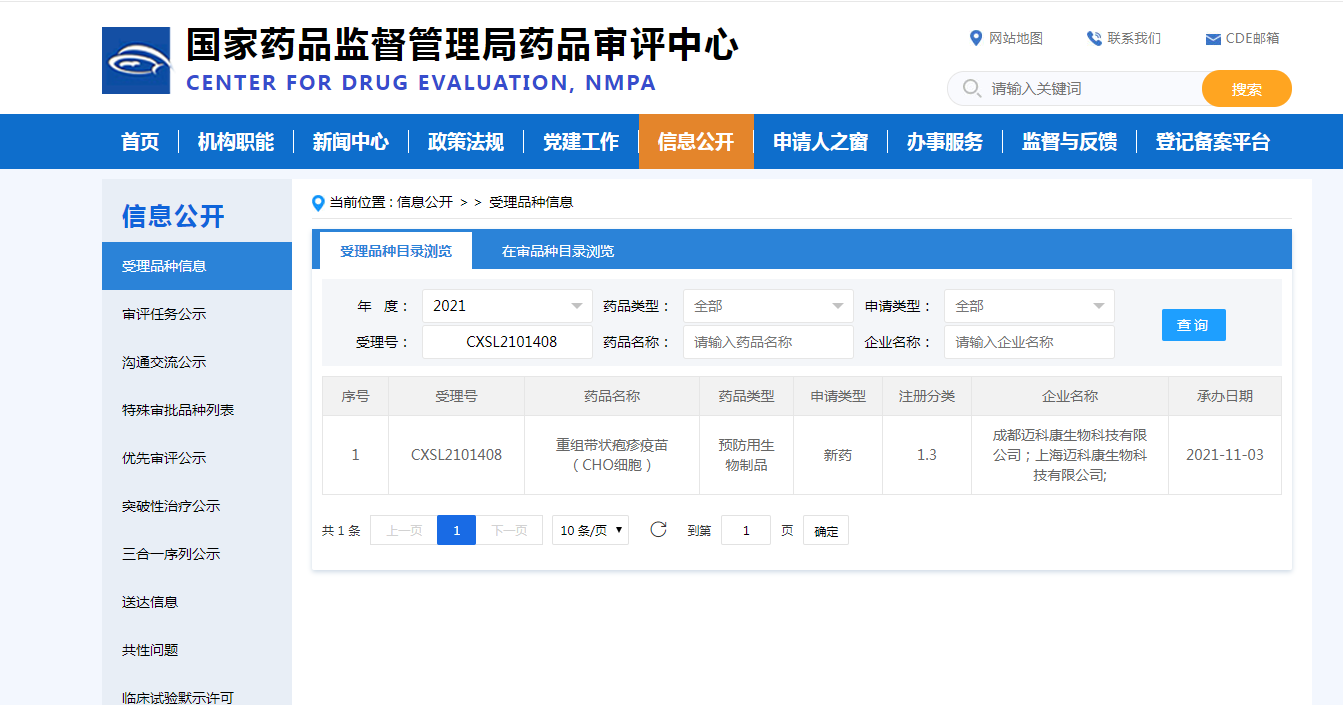Click the 企业名称 input field

1029,342
